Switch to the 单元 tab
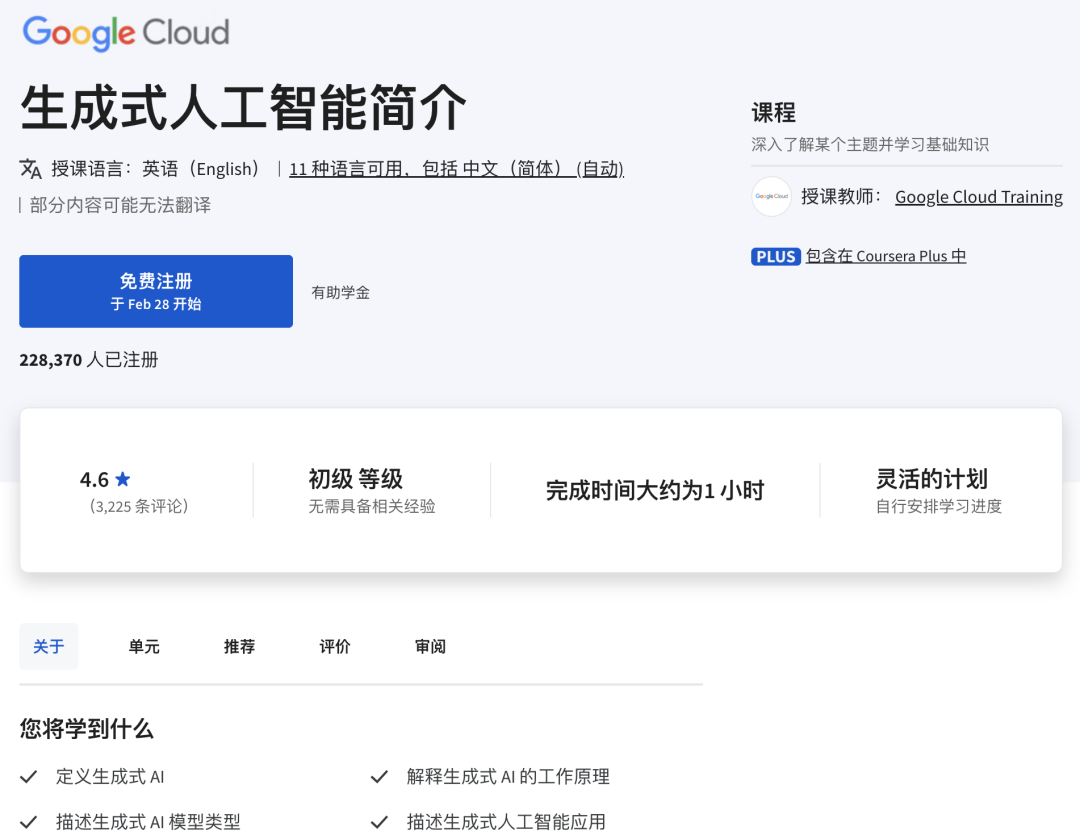This screenshot has width=1080, height=835. coord(142,646)
